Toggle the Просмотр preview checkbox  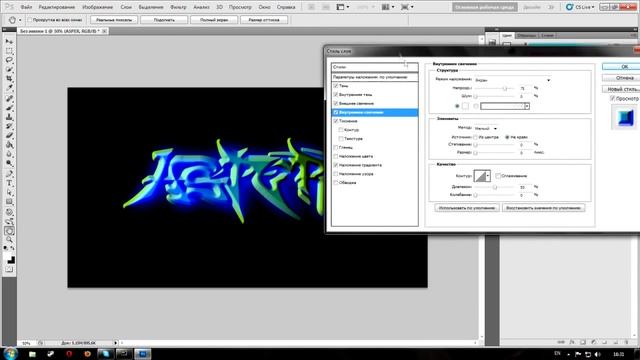pos(613,98)
